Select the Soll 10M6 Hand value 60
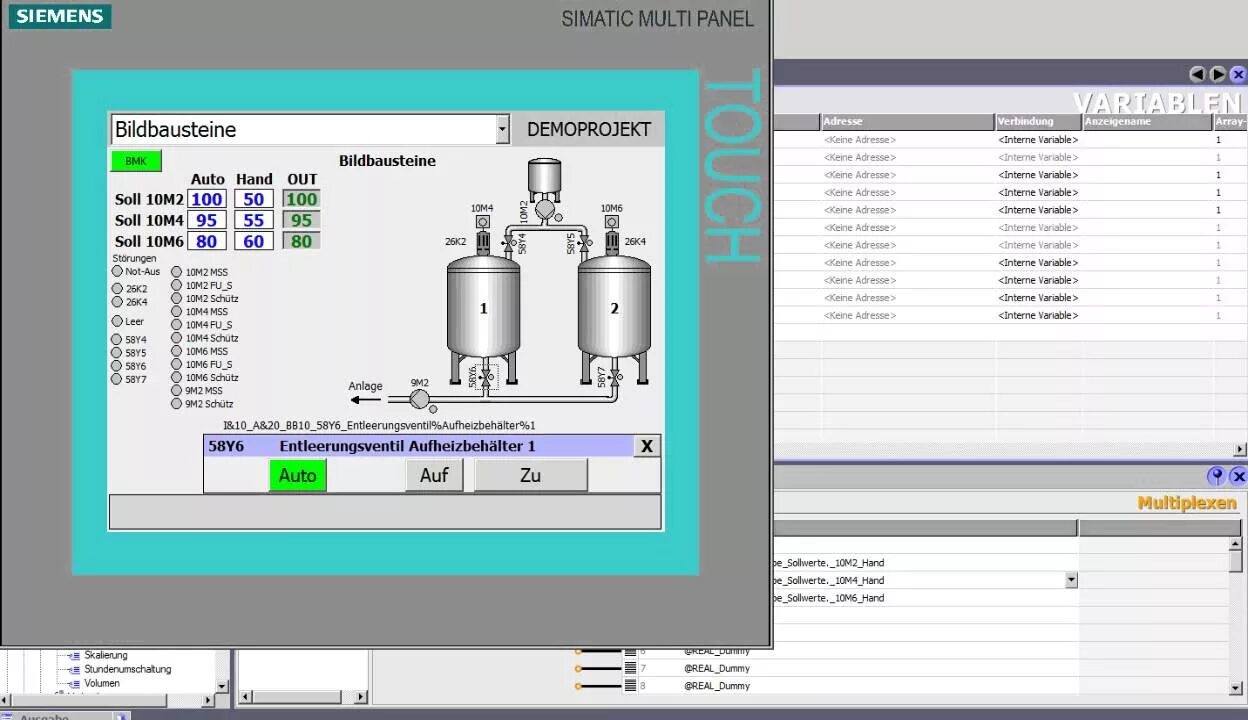The height and width of the screenshot is (720, 1248). click(x=254, y=241)
